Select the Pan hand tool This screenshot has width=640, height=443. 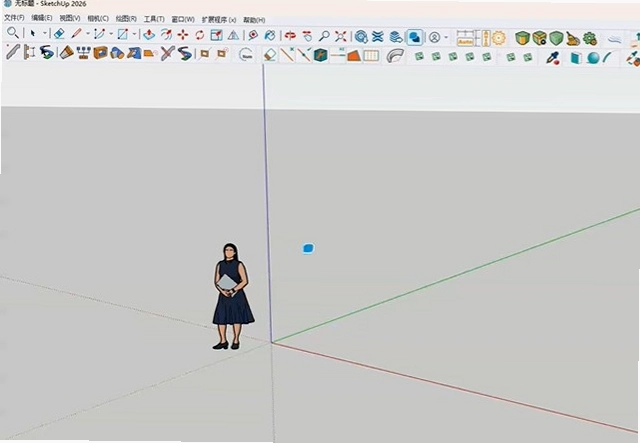coord(307,36)
